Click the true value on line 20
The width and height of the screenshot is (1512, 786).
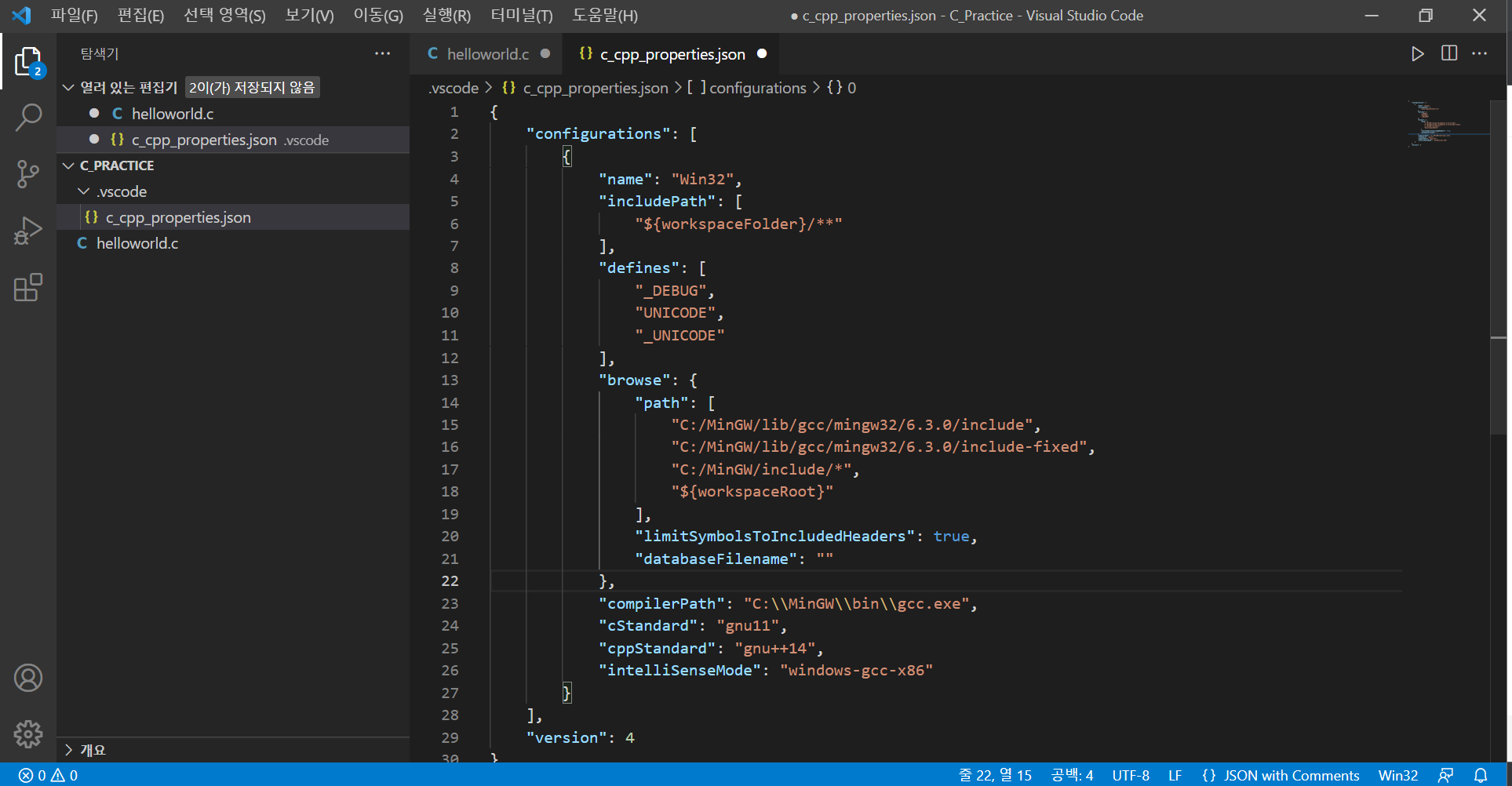click(951, 536)
